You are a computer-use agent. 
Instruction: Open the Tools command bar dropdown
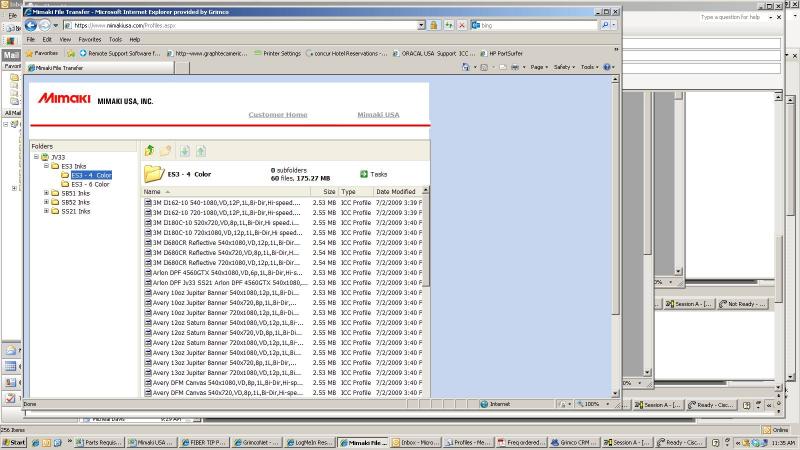pyautogui.click(x=589, y=67)
